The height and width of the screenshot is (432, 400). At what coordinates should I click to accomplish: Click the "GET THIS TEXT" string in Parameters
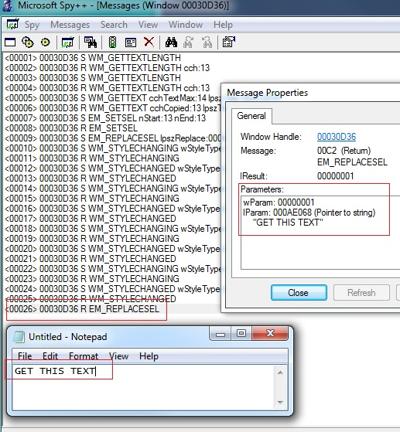point(288,223)
